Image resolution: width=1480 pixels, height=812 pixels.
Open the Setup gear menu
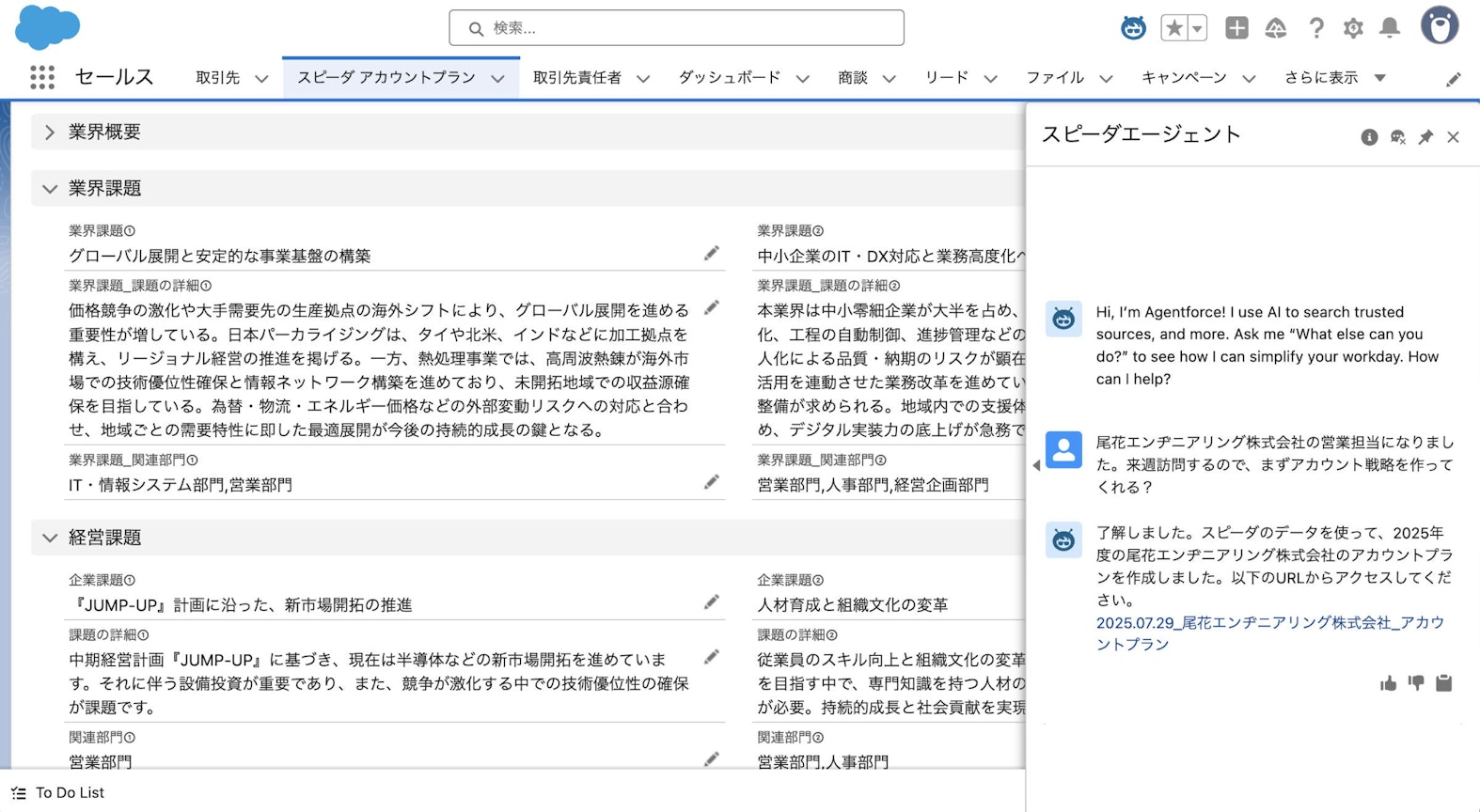1353,28
